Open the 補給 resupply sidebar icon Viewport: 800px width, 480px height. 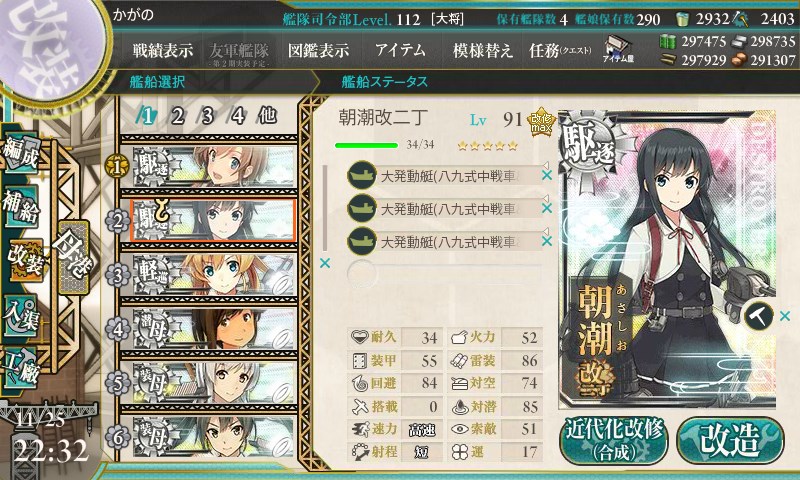[20, 206]
